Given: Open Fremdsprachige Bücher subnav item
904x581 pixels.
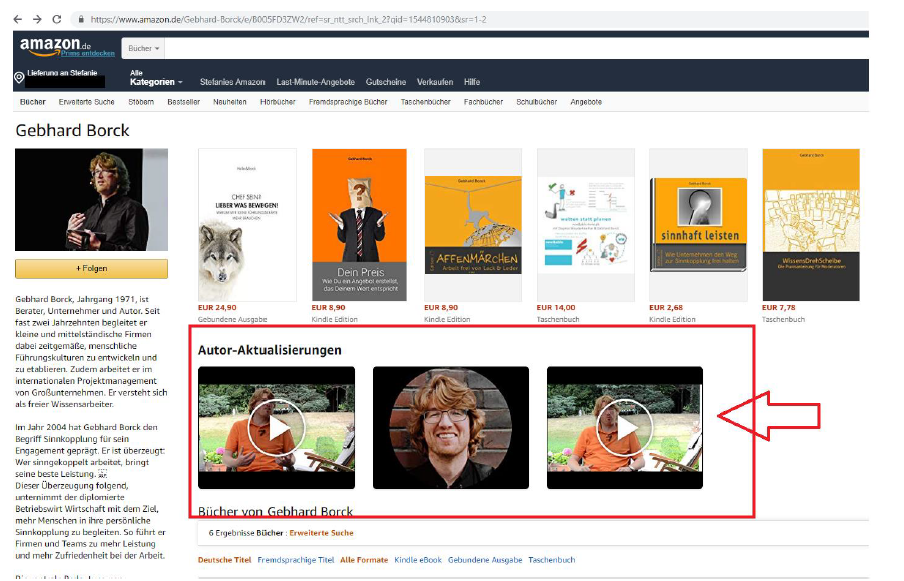Looking at the screenshot, I should pyautogui.click(x=348, y=102).
